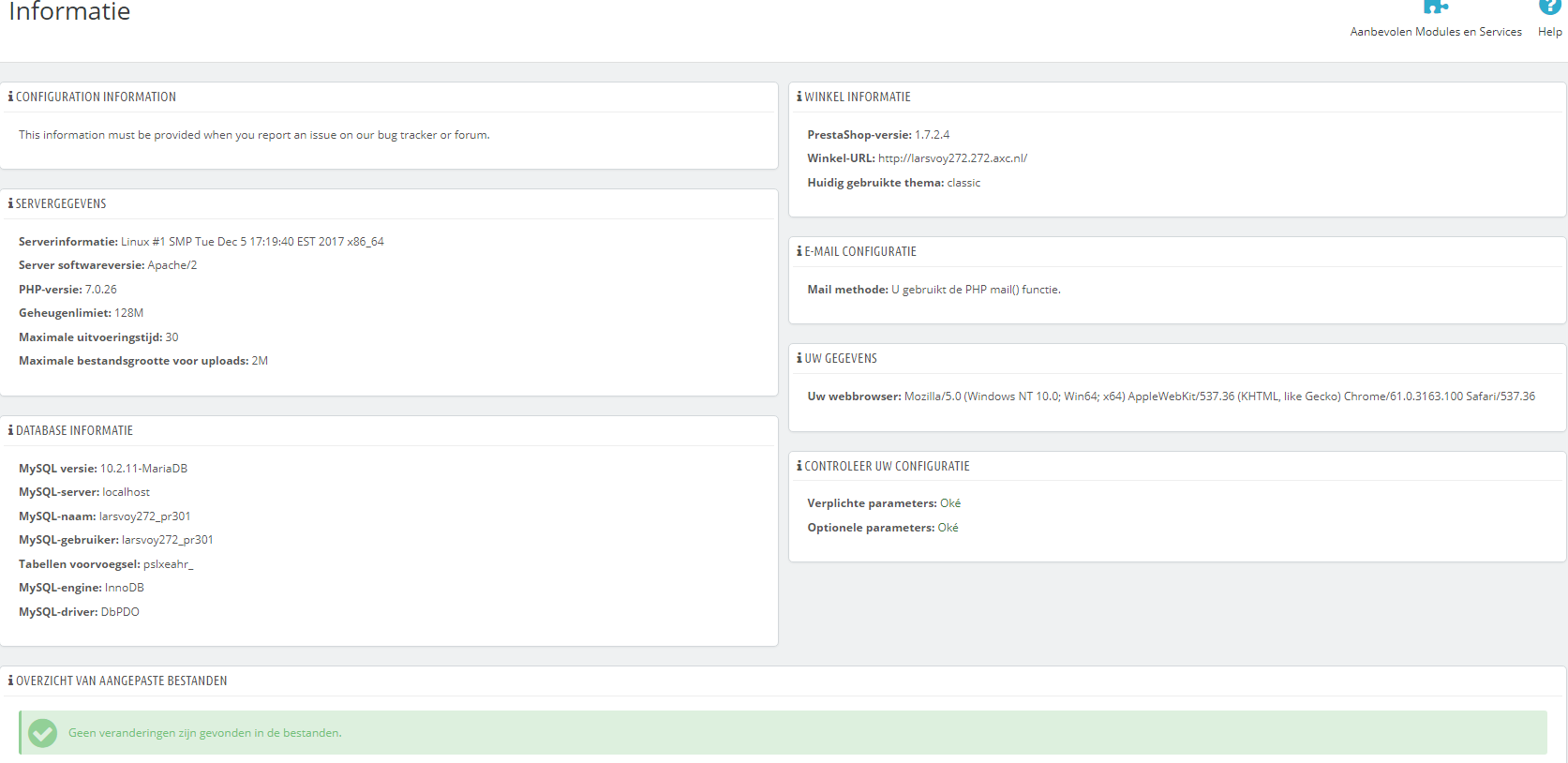Click the 'Geen veranderingen zijn gevonden' message
Viewport: 1568px width, 763px height.
(x=205, y=733)
